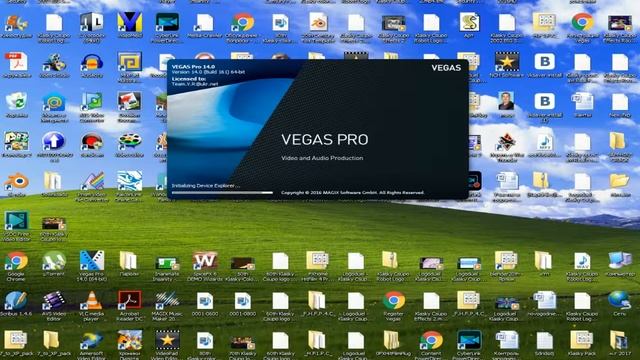The image size is (640, 360).
Task: Click the 0001-0600 audio file
Action: click(205, 301)
